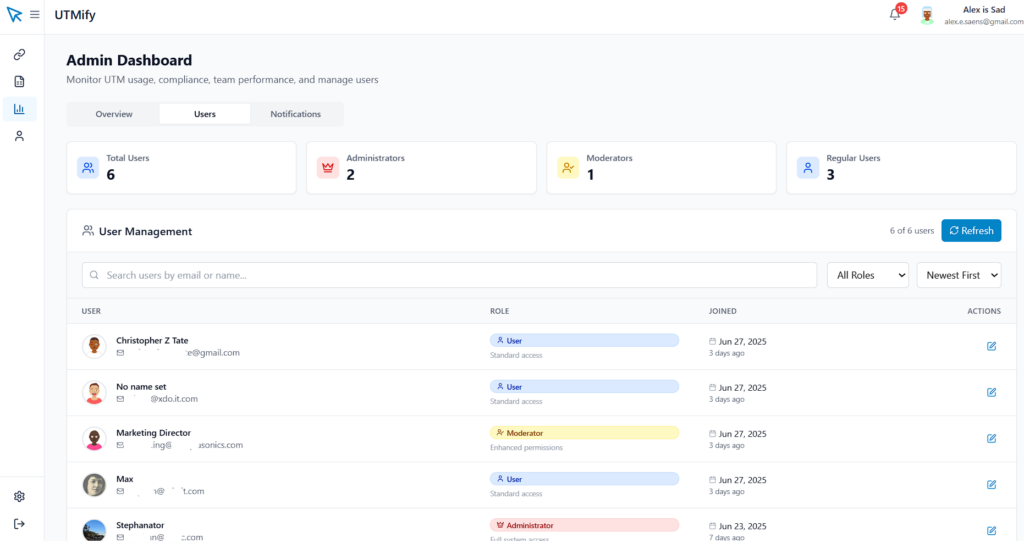Click the Refresh button
This screenshot has height=543, width=1024.
point(971,231)
